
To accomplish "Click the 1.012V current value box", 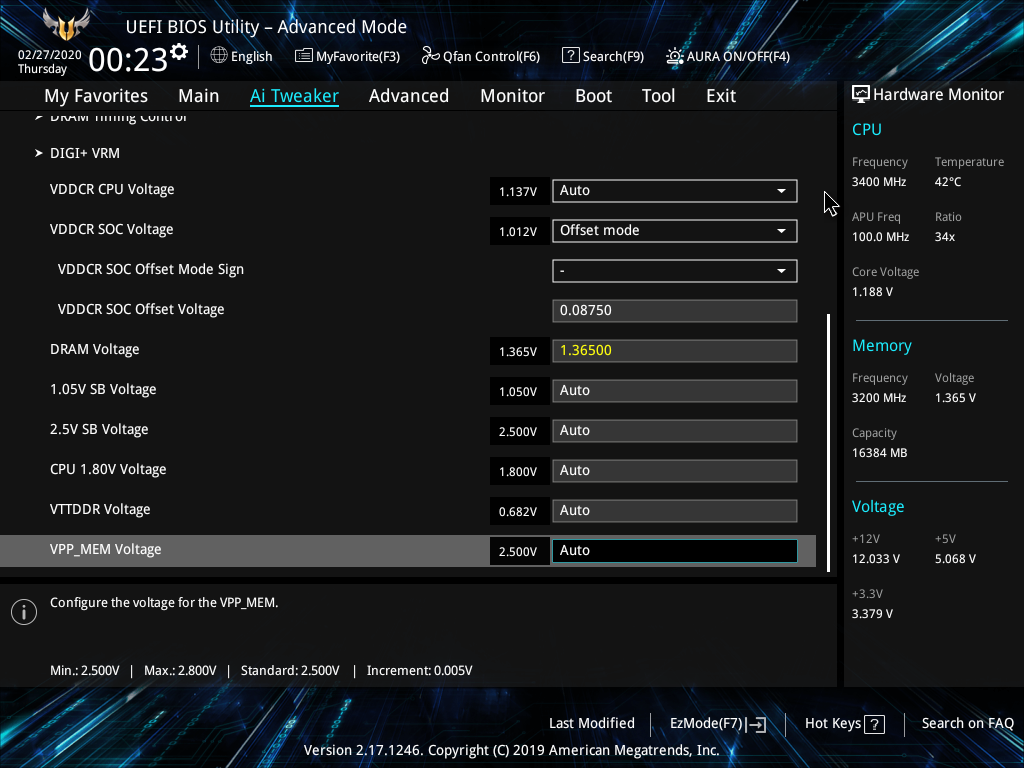I will tap(519, 231).
